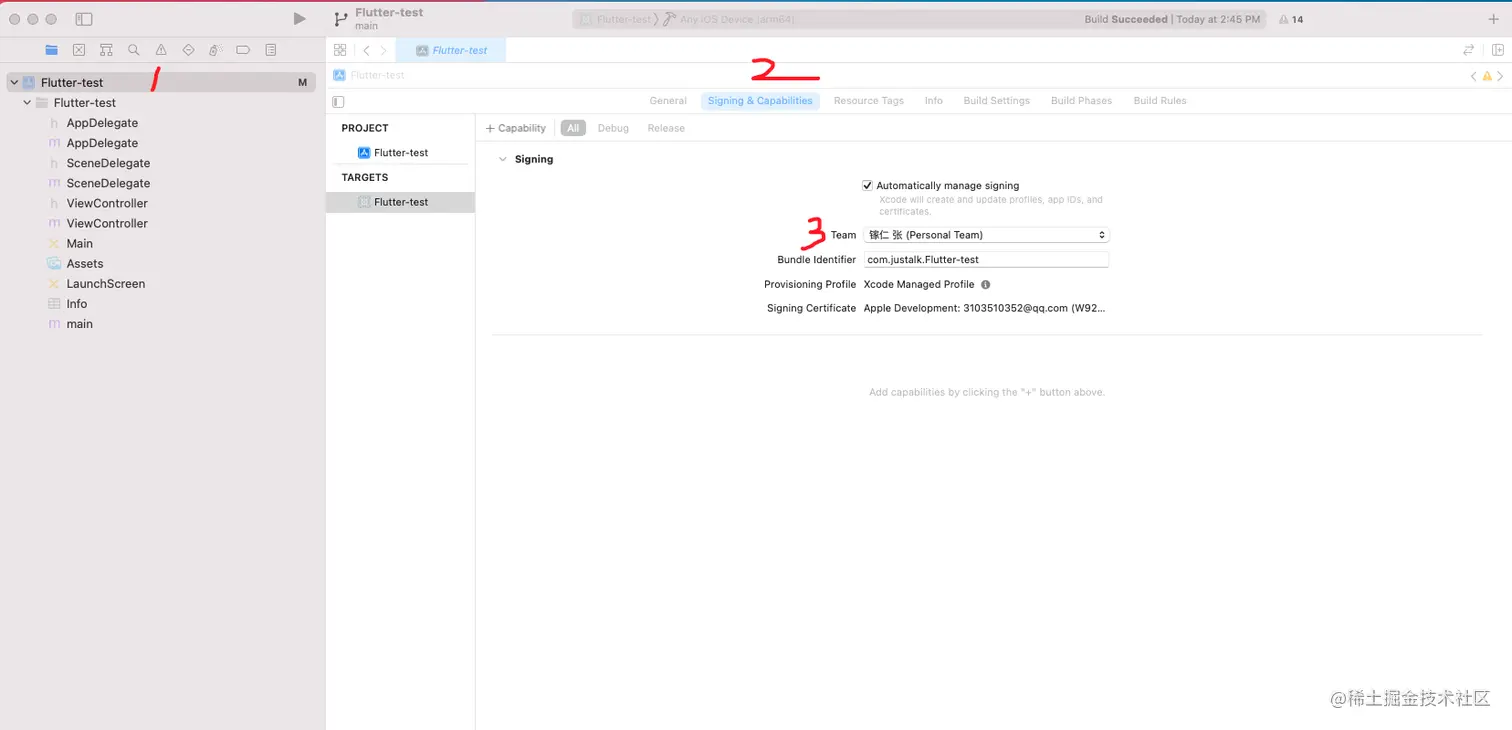Edit the Bundle Identifier field

pyautogui.click(x=986, y=260)
